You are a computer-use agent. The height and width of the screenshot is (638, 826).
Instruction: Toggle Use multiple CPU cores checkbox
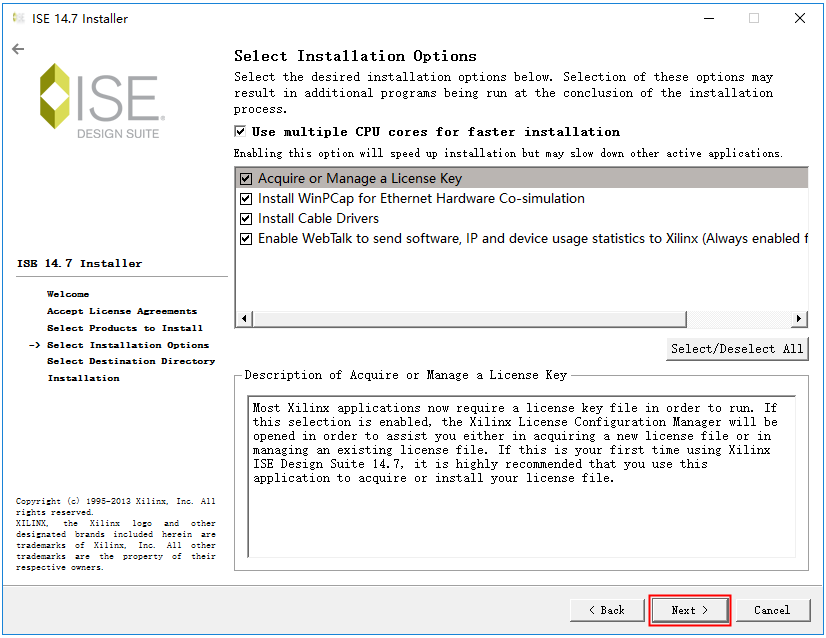(240, 132)
